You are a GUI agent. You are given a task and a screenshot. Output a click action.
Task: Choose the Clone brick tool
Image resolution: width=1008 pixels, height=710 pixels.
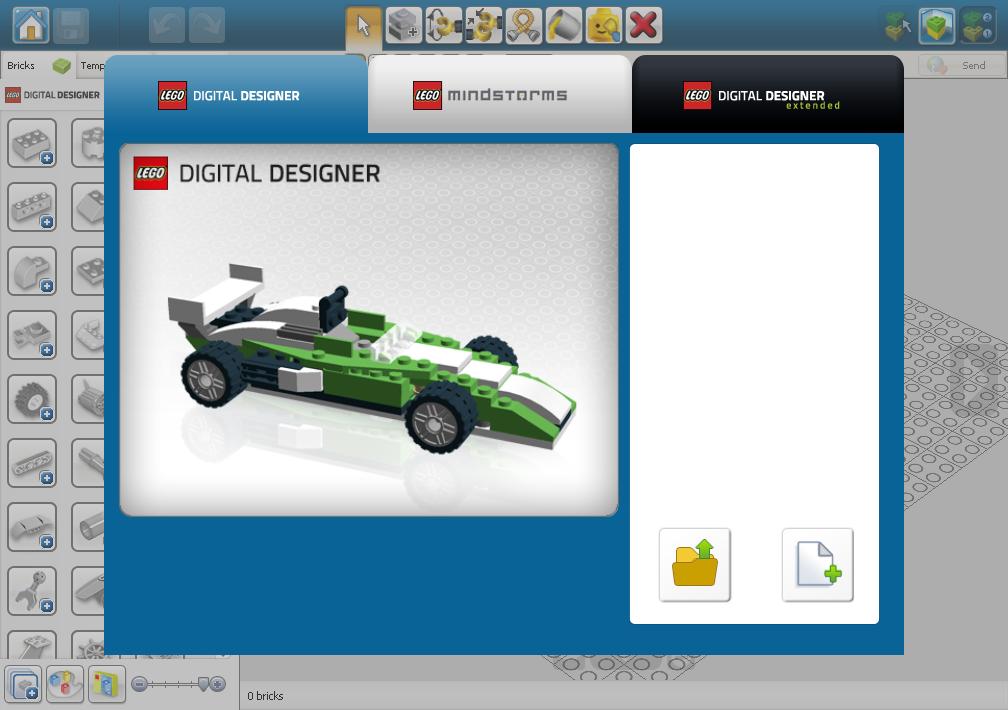[403, 25]
